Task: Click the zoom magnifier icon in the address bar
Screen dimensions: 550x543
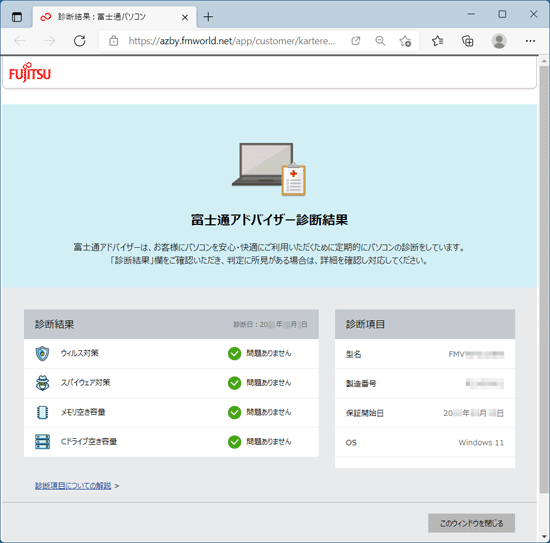Action: (380, 41)
